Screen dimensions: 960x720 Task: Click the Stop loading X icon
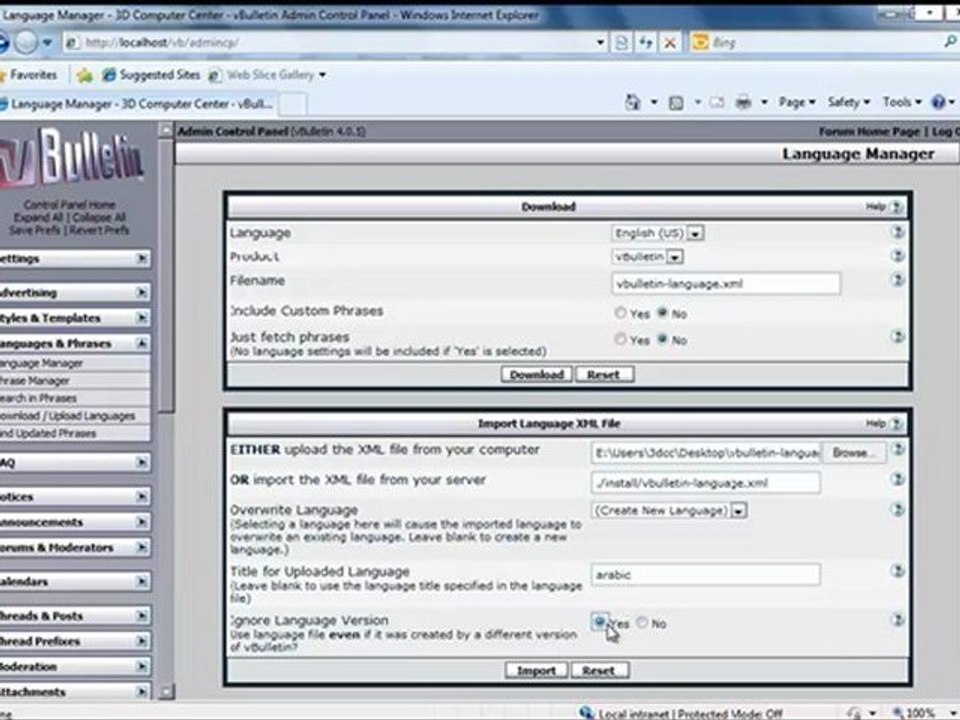[x=670, y=43]
